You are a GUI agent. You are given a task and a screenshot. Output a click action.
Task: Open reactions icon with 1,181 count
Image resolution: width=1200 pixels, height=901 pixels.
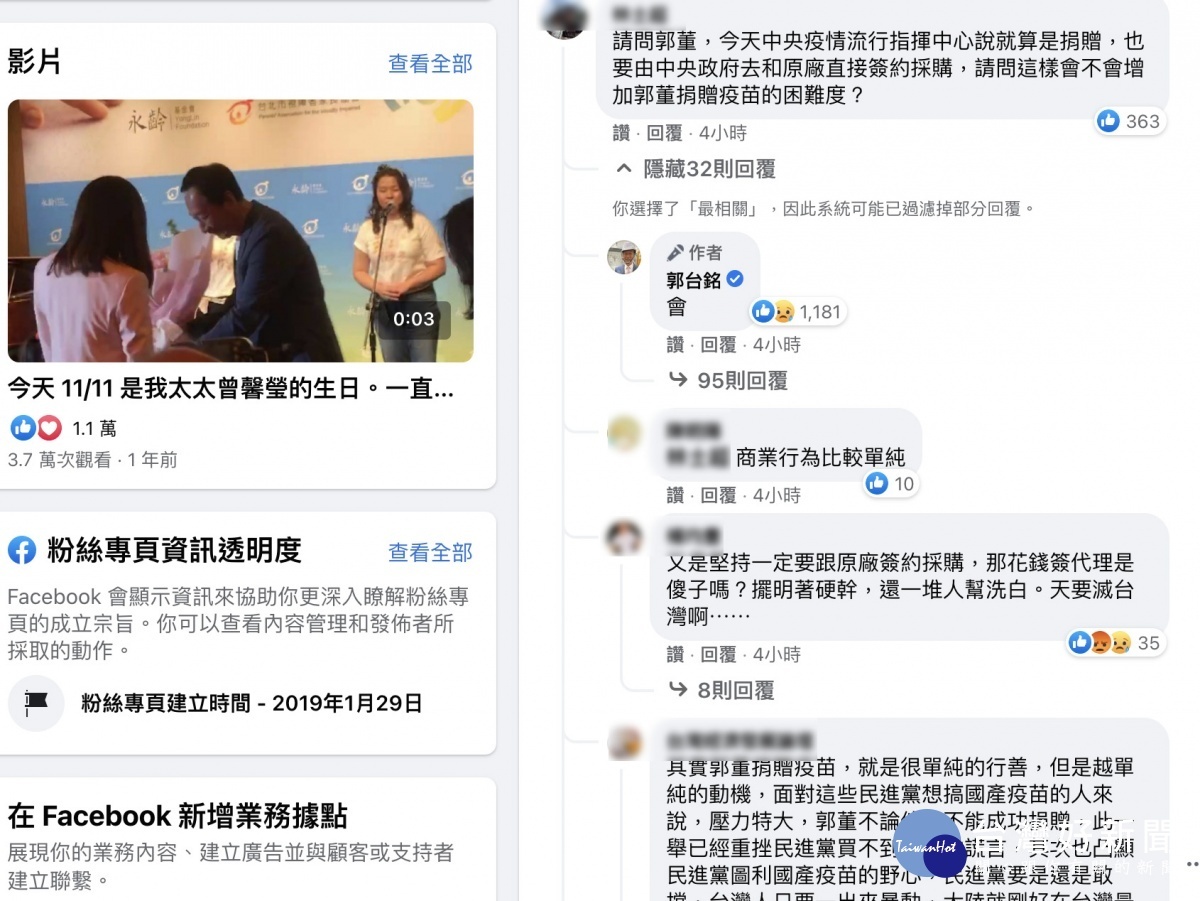773,312
